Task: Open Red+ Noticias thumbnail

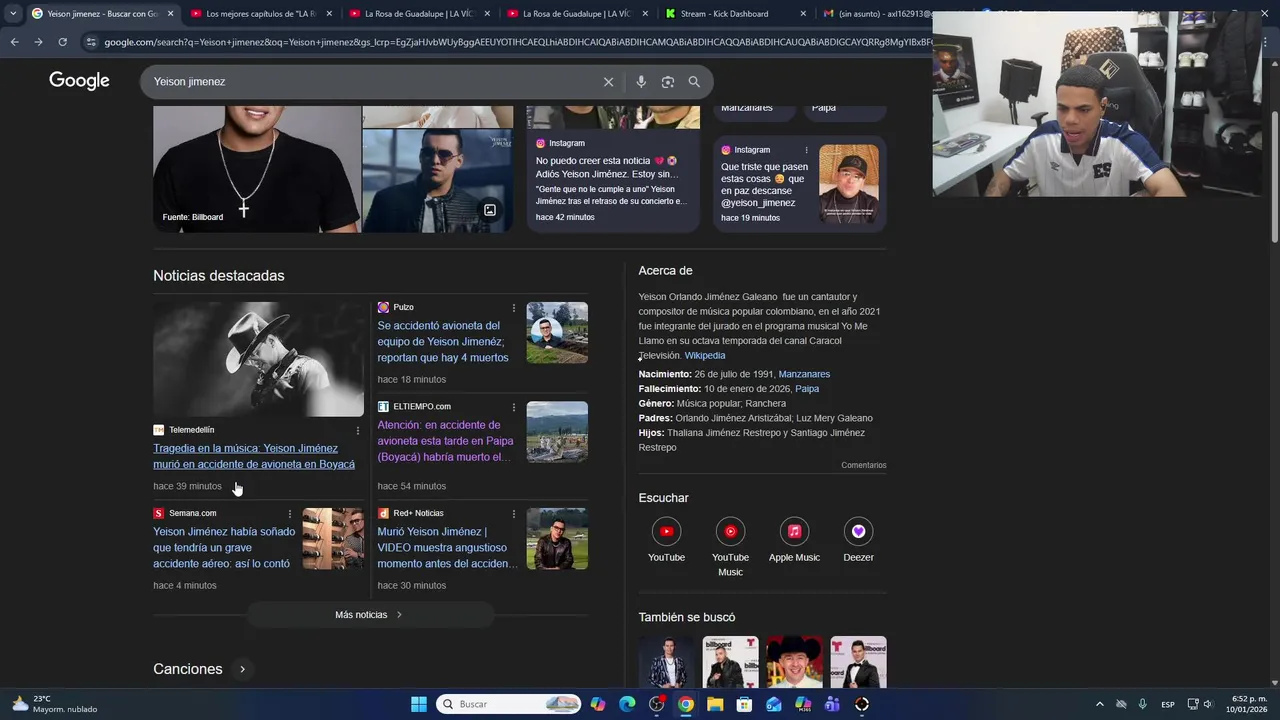Action: tap(557, 539)
